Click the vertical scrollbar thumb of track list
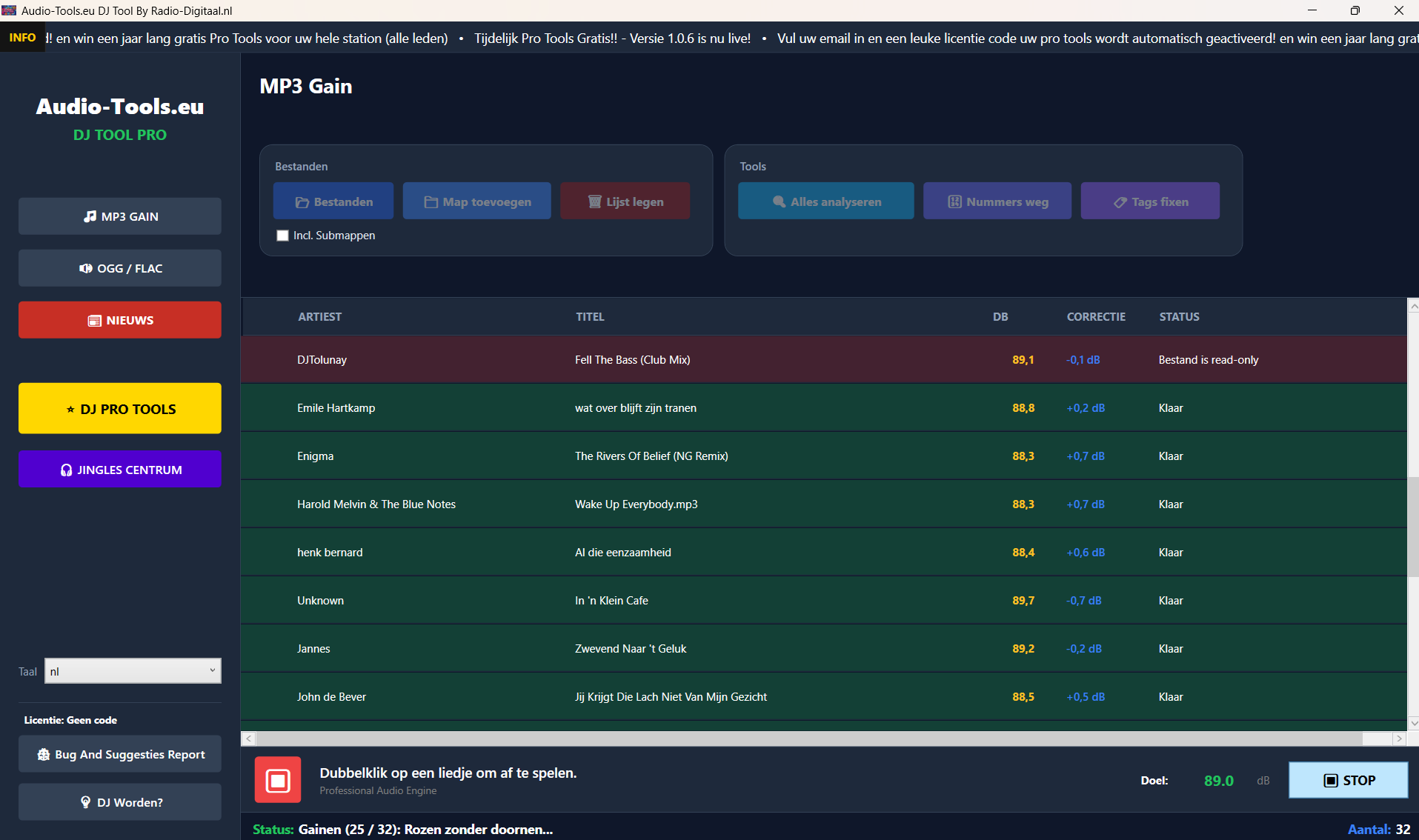 [x=1413, y=527]
